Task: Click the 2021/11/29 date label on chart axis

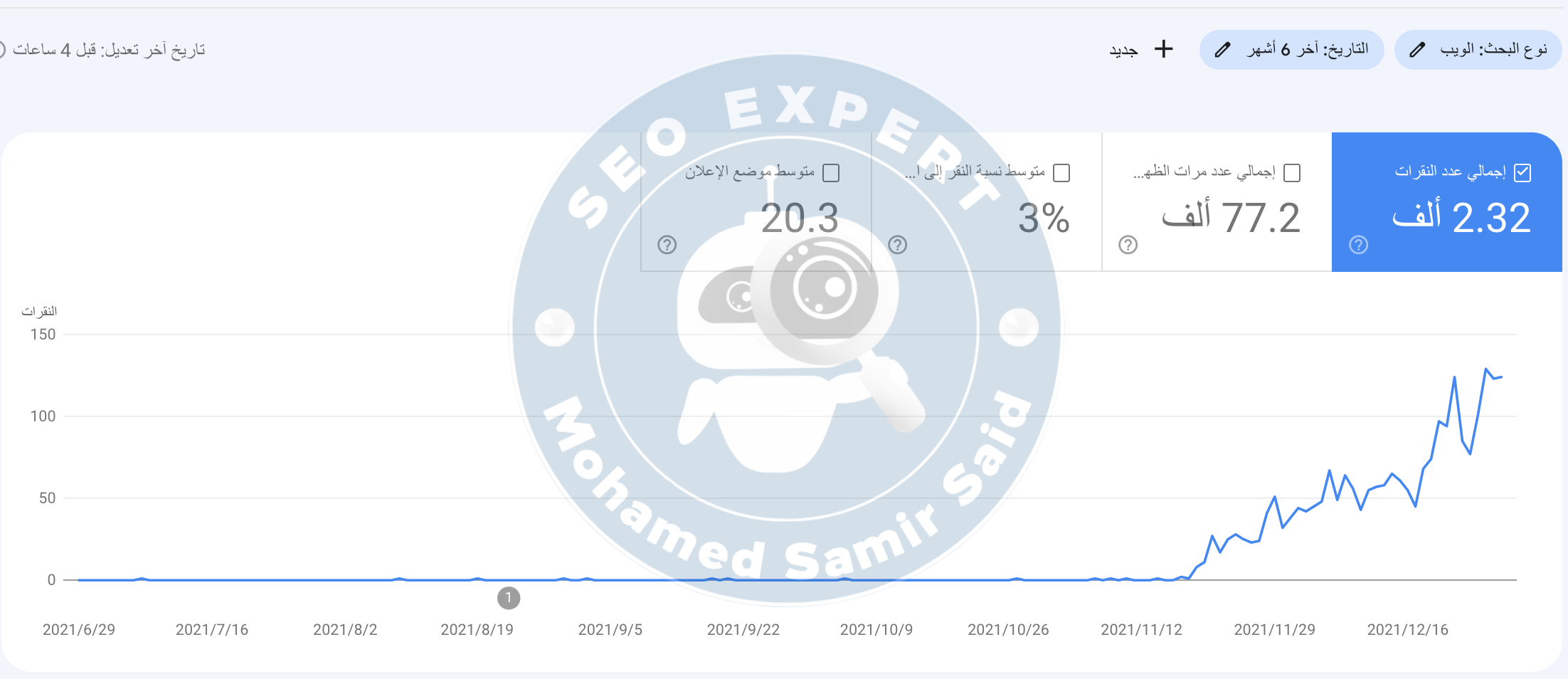Action: click(x=1274, y=629)
